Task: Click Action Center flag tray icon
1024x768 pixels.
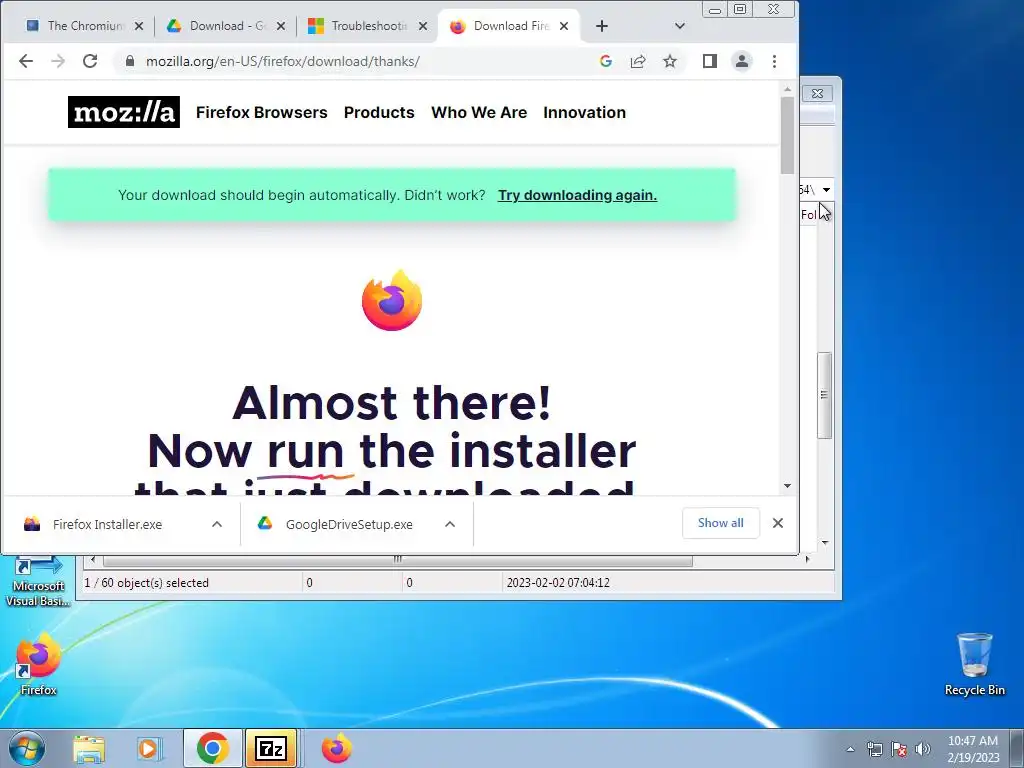Action: (x=899, y=749)
